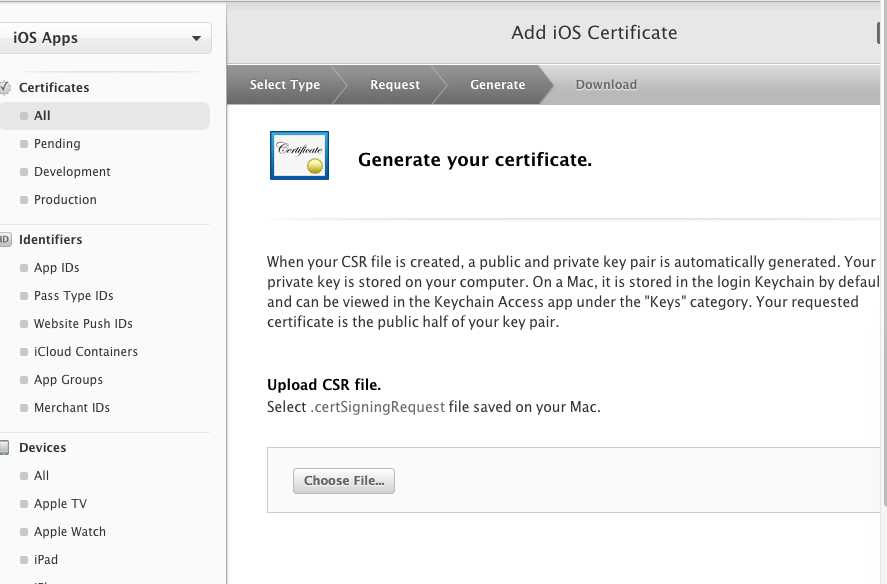This screenshot has width=887, height=584.
Task: Go to Select Type step
Action: tap(285, 85)
